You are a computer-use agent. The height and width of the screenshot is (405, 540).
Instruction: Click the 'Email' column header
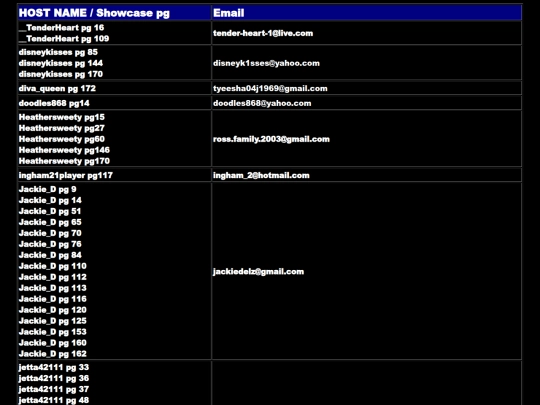click(367, 13)
